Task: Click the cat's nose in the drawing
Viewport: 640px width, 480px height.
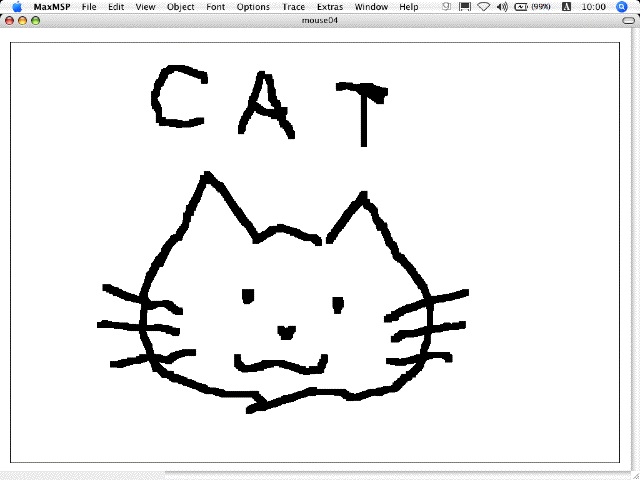Action: [x=286, y=330]
